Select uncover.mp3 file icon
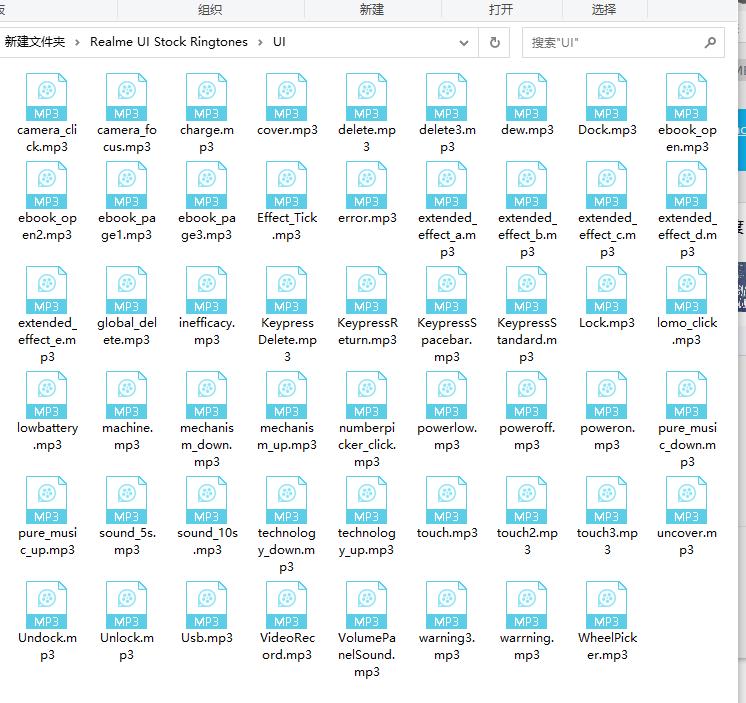The height and width of the screenshot is (703, 746). [x=686, y=500]
